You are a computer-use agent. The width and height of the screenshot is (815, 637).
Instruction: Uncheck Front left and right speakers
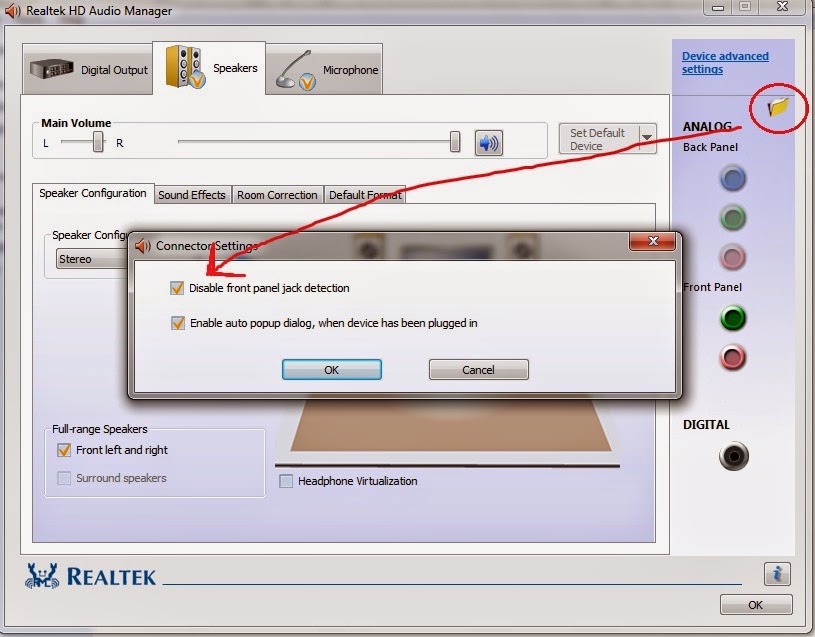point(64,450)
